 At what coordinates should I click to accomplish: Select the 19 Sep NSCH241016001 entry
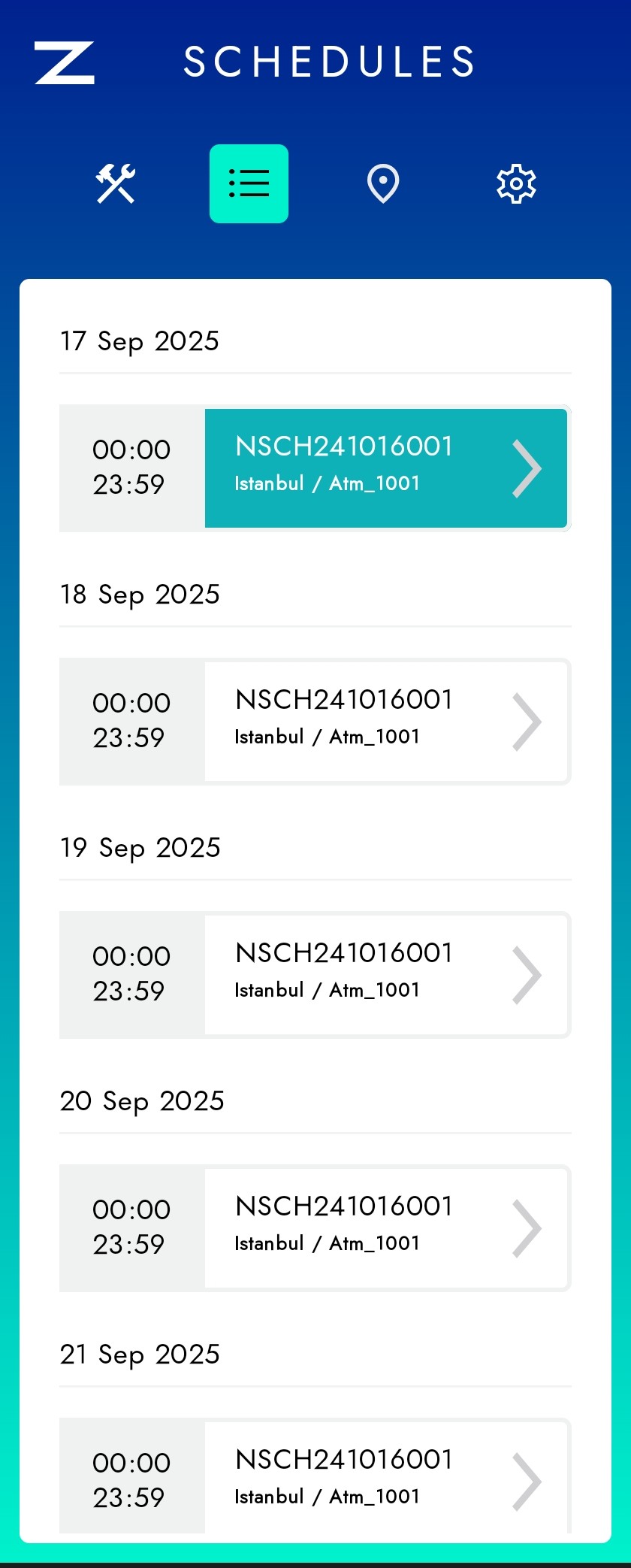tap(344, 971)
